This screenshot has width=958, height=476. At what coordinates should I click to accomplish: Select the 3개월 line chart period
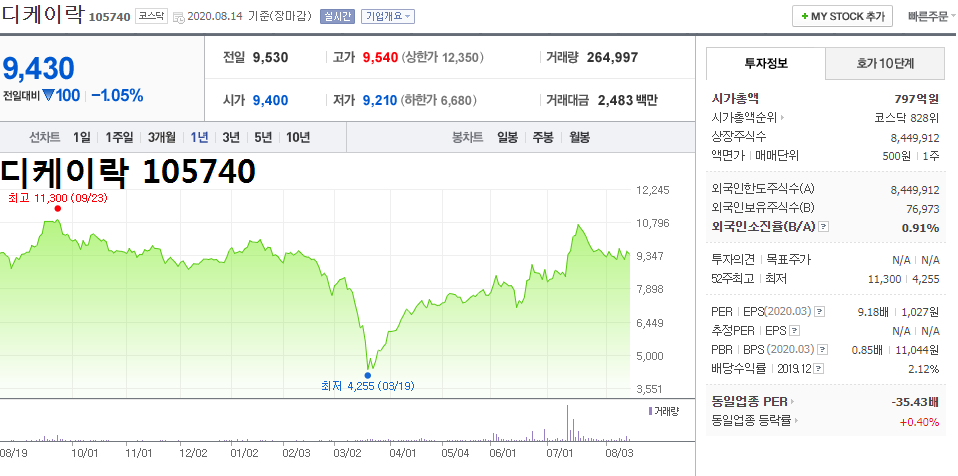(162, 137)
